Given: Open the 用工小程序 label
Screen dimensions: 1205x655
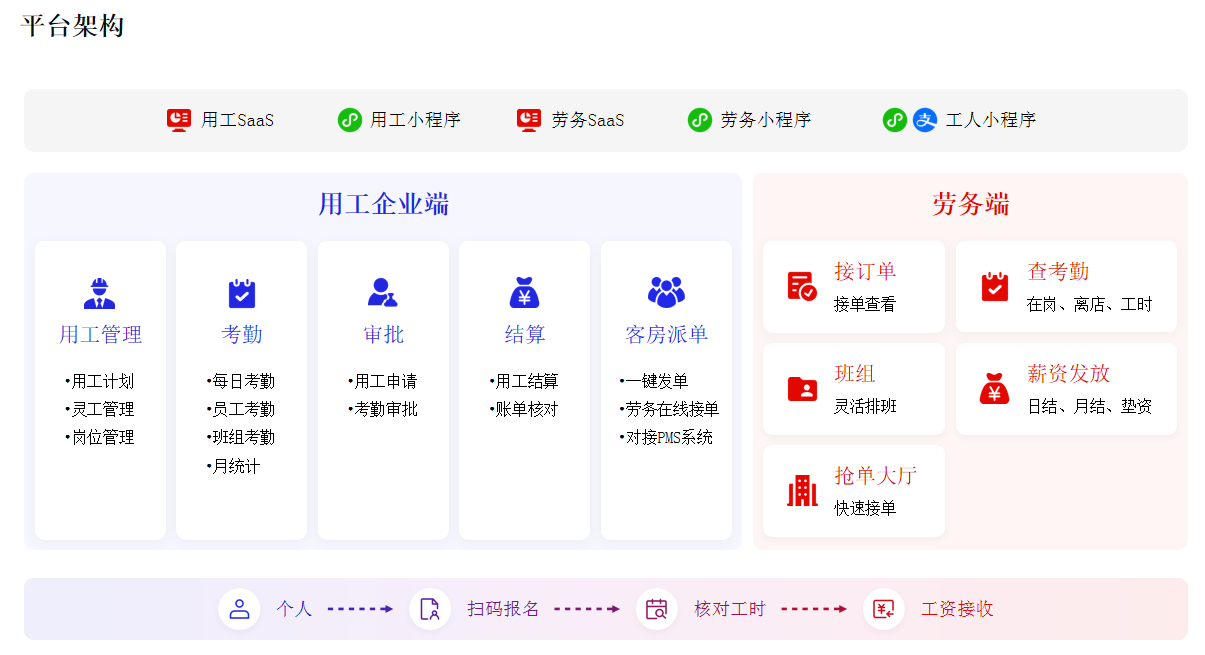Looking at the screenshot, I should (415, 120).
